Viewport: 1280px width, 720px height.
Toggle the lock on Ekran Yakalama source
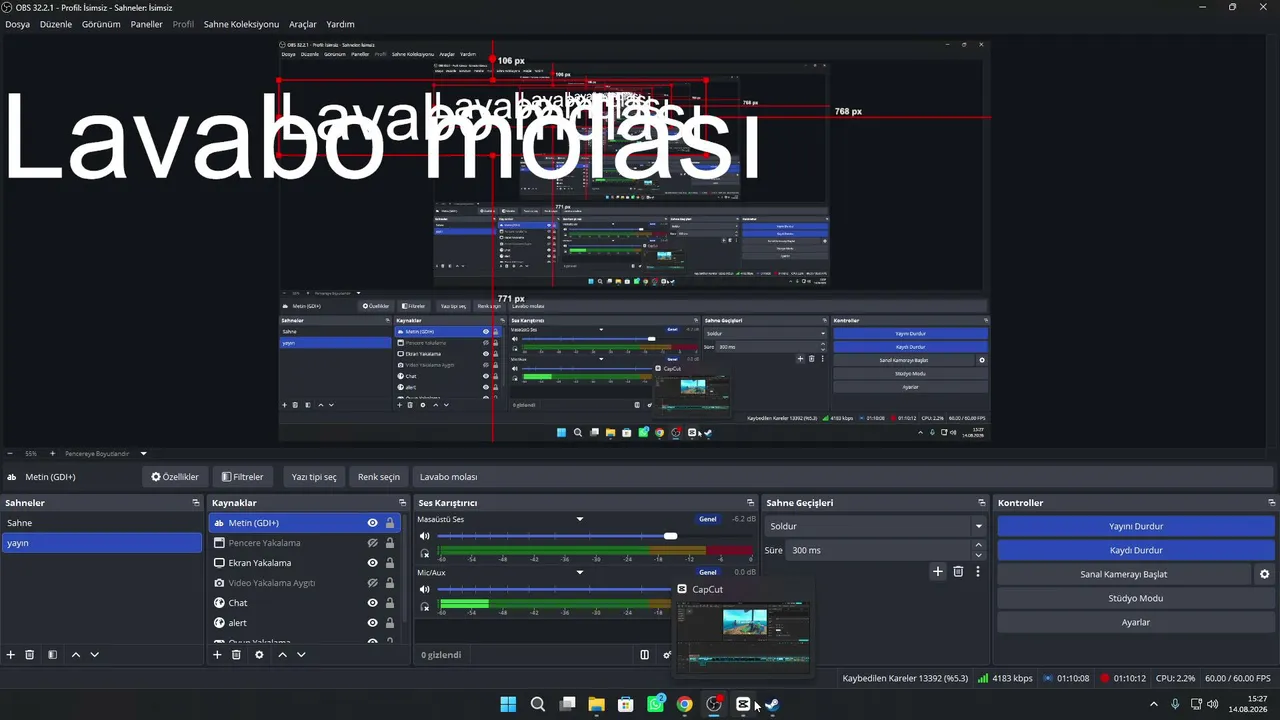point(390,563)
